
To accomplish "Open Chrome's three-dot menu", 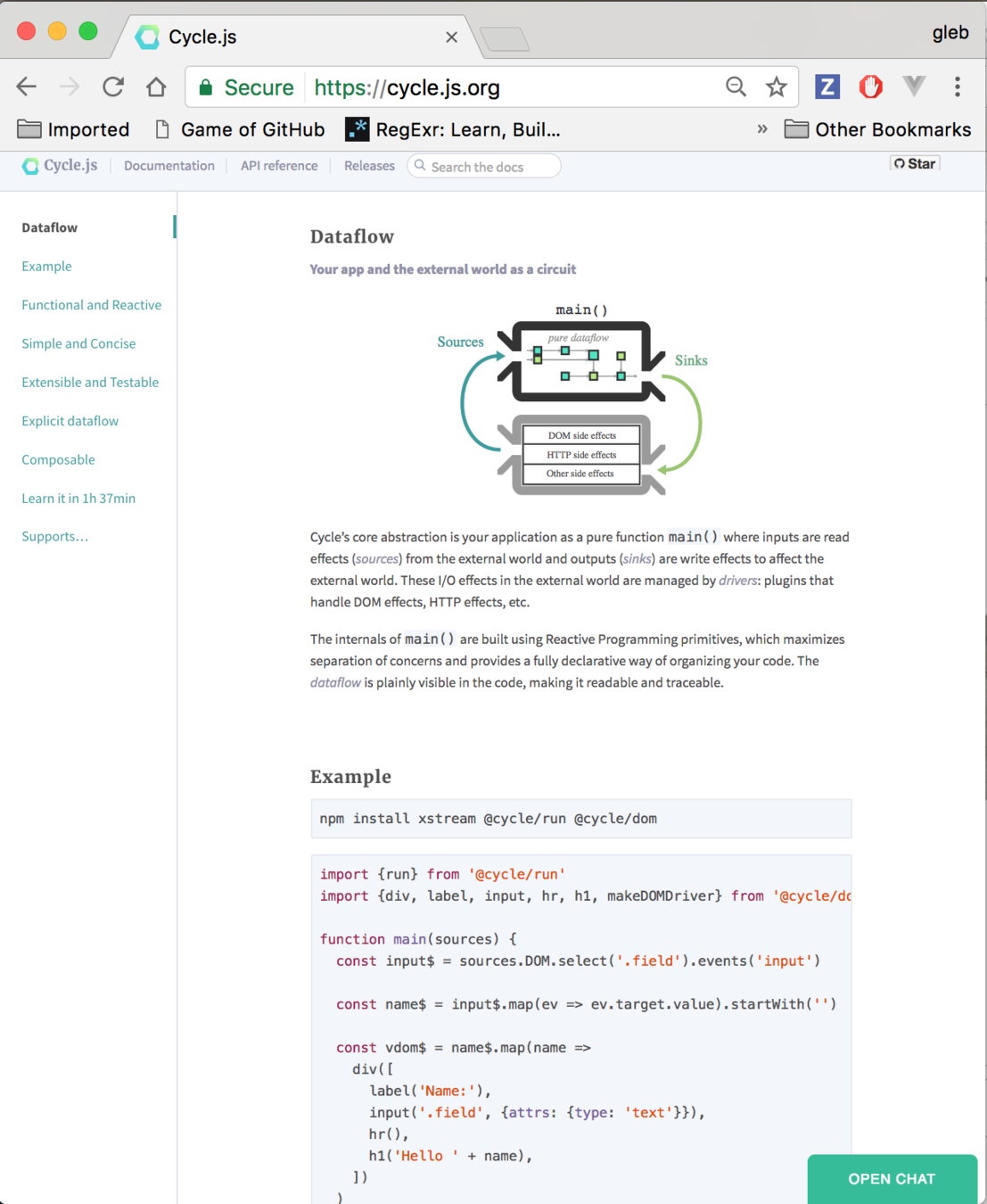I will (958, 87).
